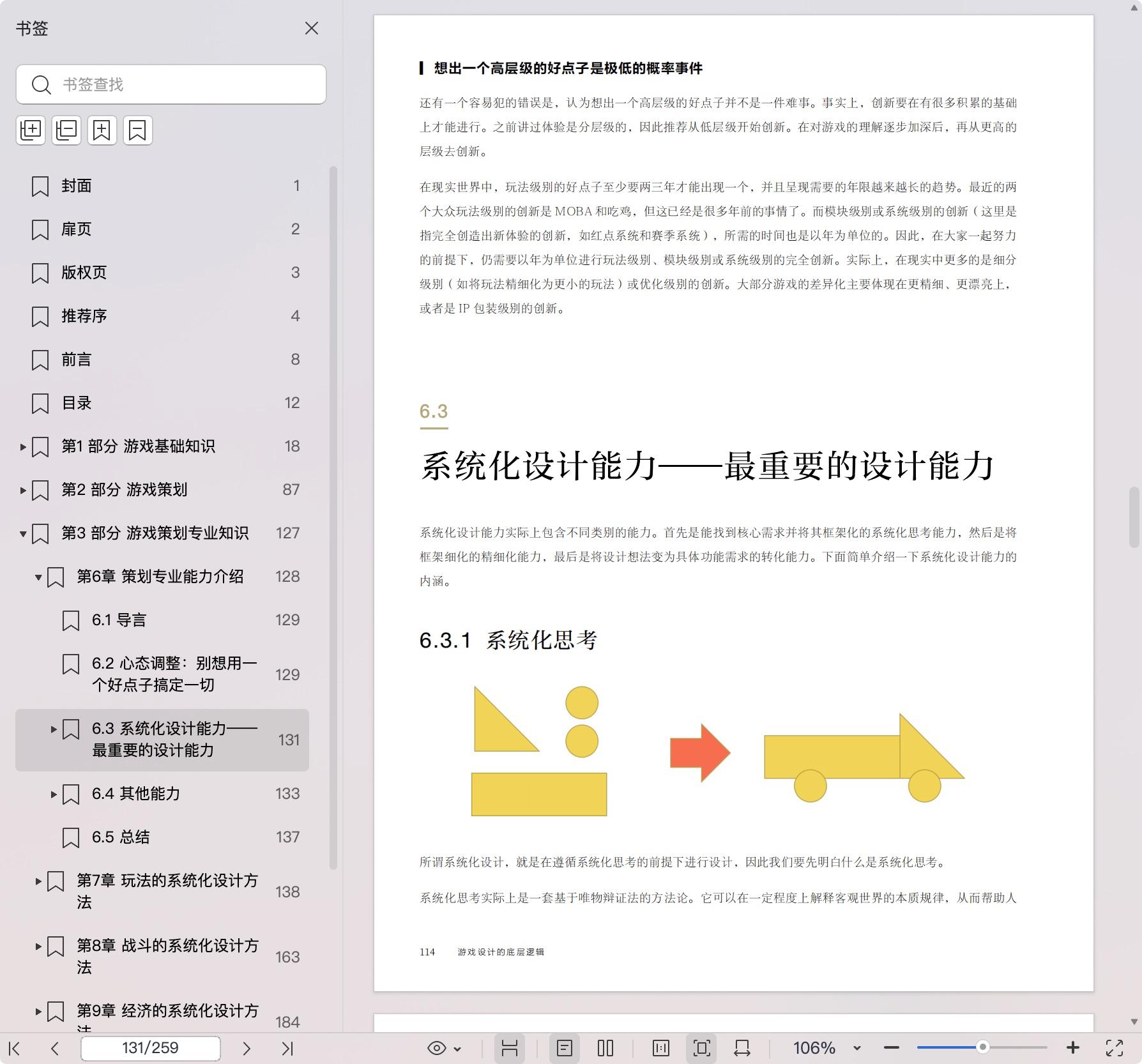The width and height of the screenshot is (1142, 1064).
Task: Close the 书签 bookmarks panel
Action: 311,28
